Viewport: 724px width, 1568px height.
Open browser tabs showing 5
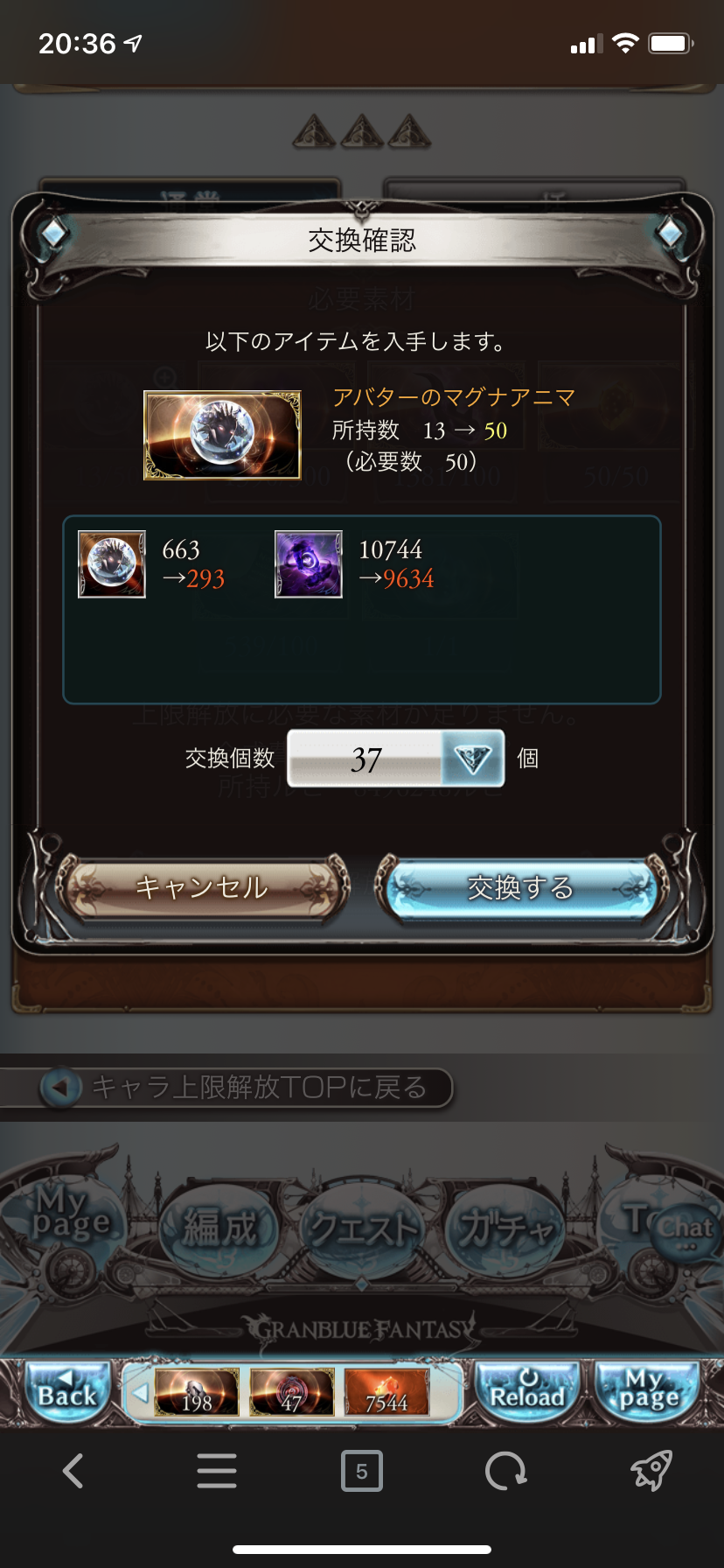click(x=361, y=1471)
